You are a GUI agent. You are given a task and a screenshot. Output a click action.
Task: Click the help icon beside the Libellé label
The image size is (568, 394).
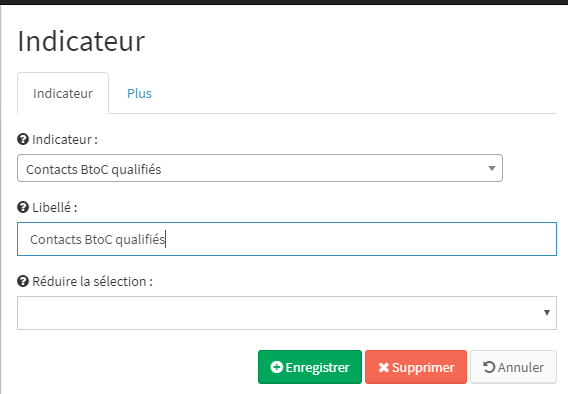coord(23,207)
